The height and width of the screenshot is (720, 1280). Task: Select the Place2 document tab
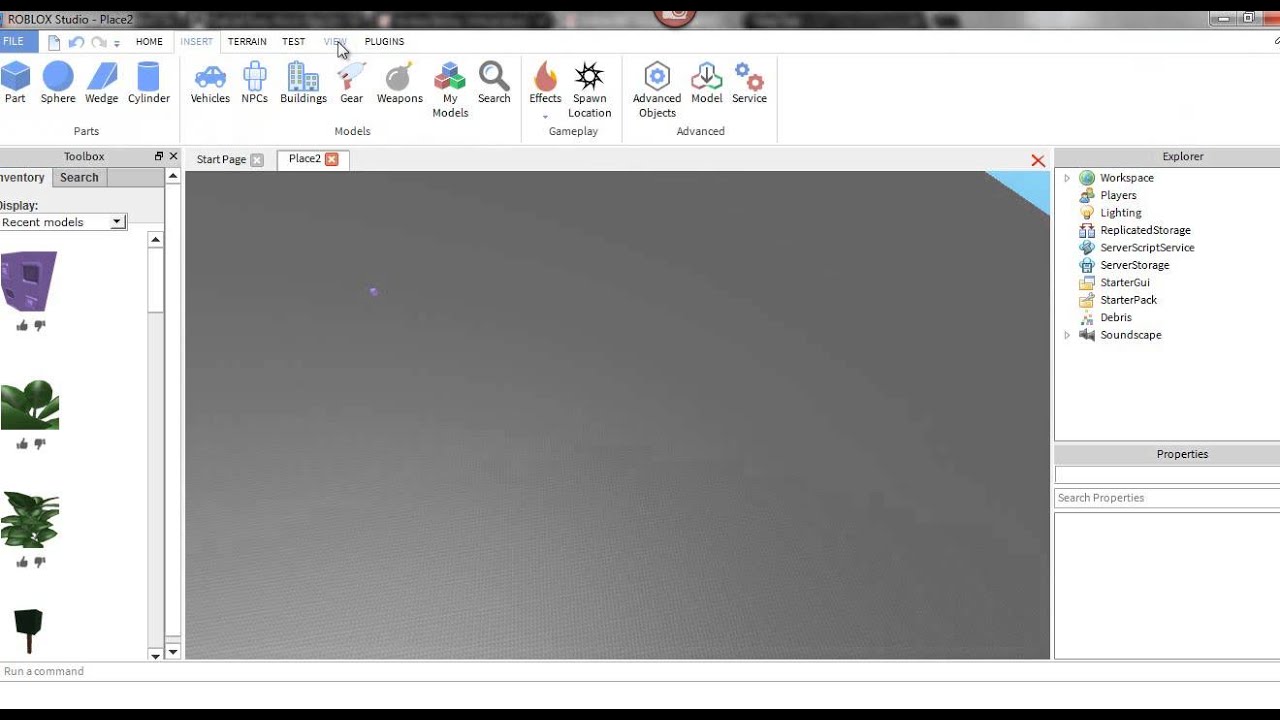[x=305, y=158]
